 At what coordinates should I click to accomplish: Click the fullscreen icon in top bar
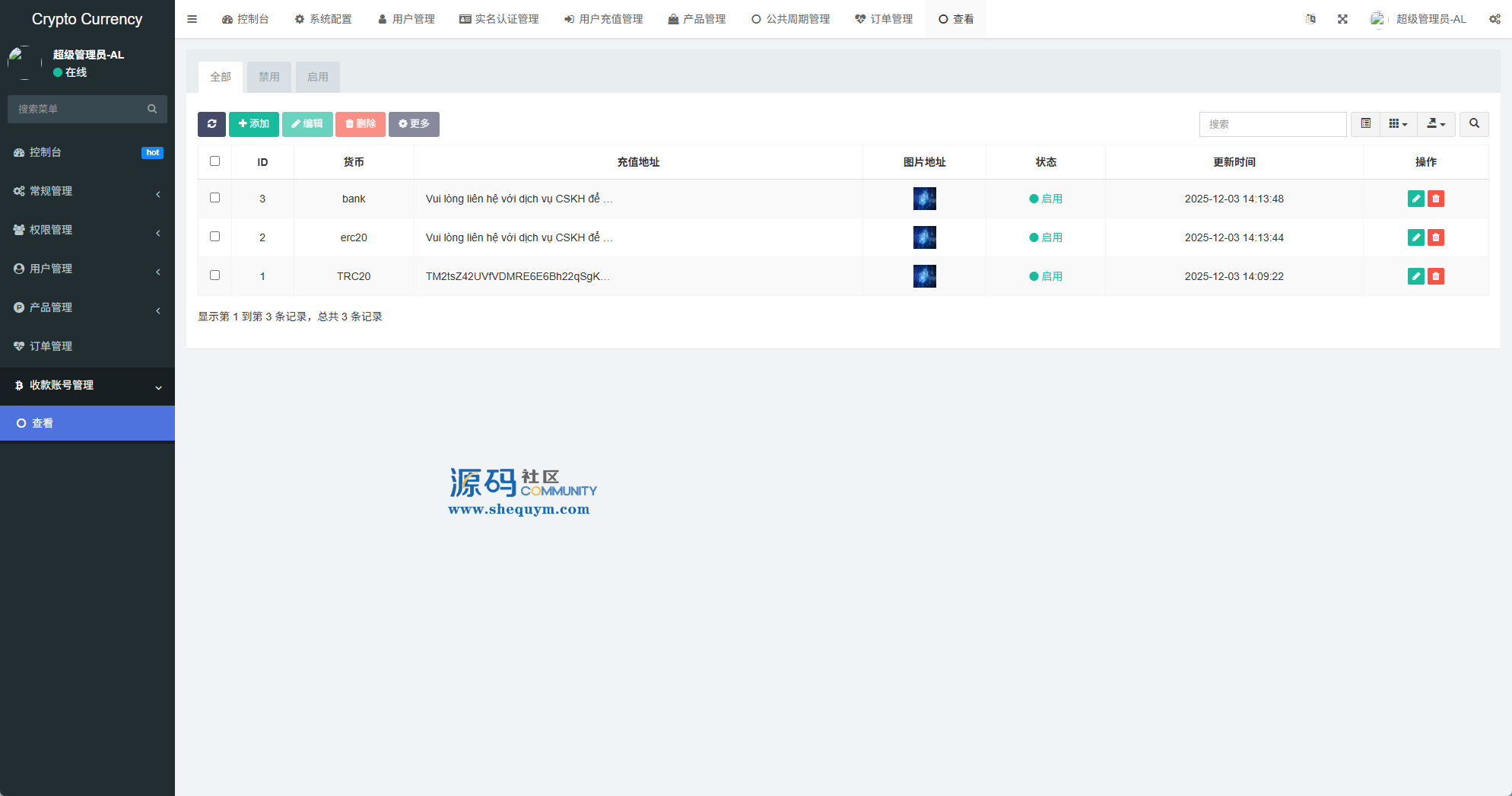[x=1342, y=19]
